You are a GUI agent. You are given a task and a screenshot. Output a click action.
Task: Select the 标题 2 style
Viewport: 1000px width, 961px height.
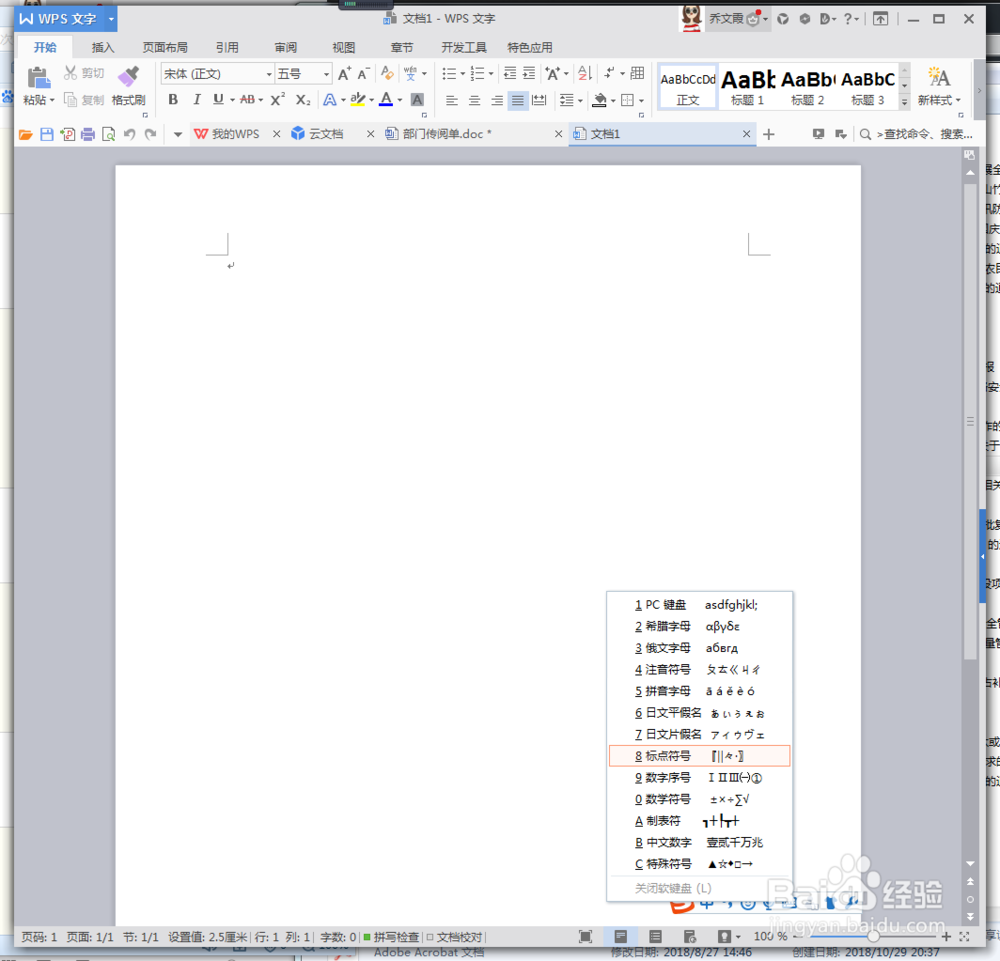point(807,86)
